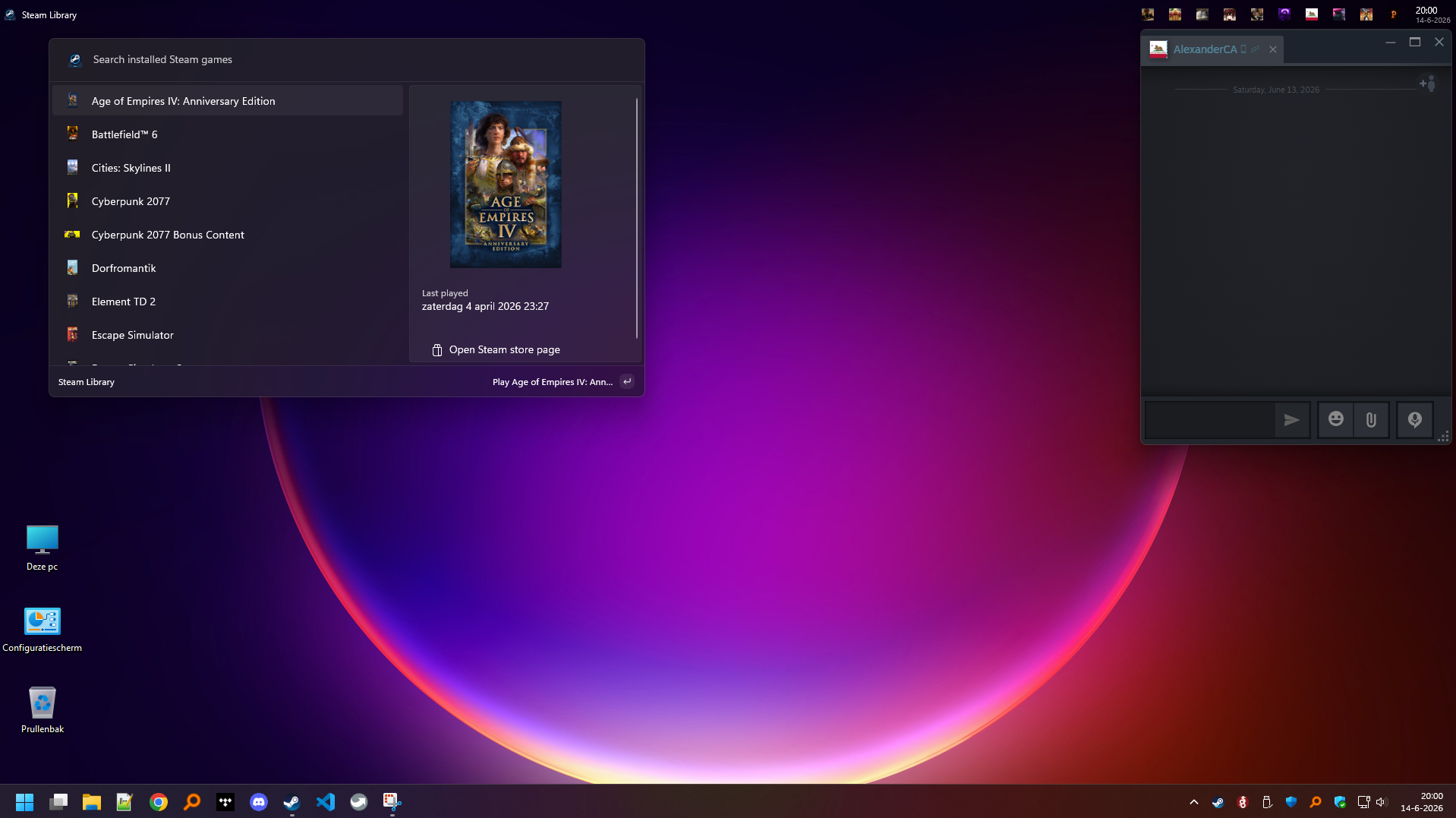
Task: Open Google Chrome from the taskbar
Action: [x=159, y=802]
